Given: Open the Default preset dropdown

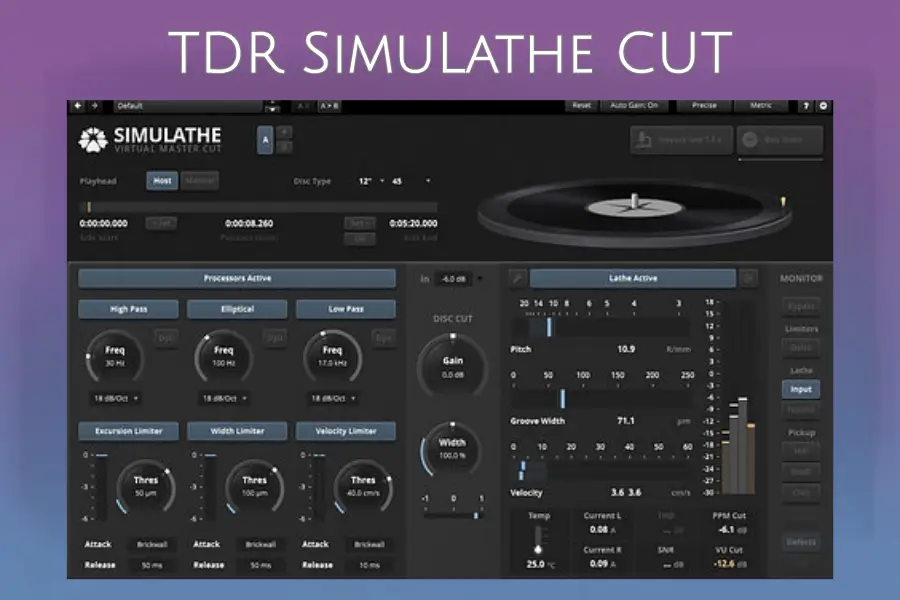Looking at the screenshot, I should (x=188, y=106).
